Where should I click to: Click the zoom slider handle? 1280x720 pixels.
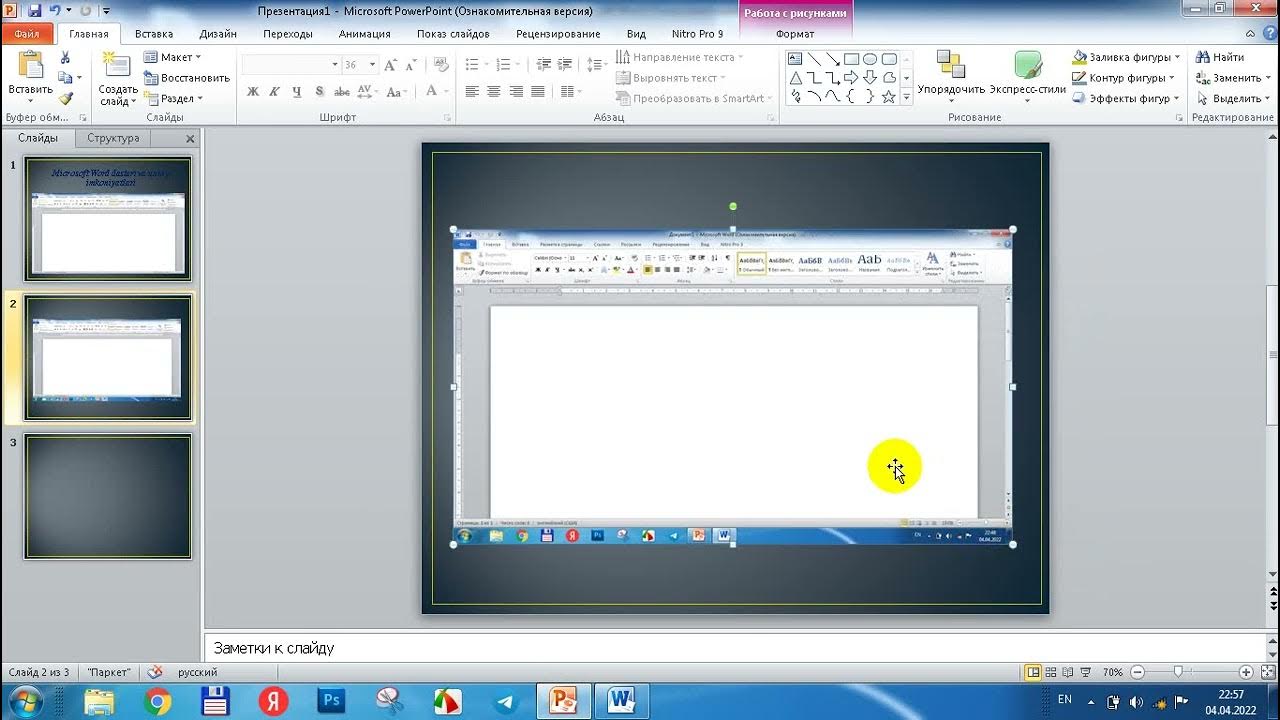tap(1179, 672)
